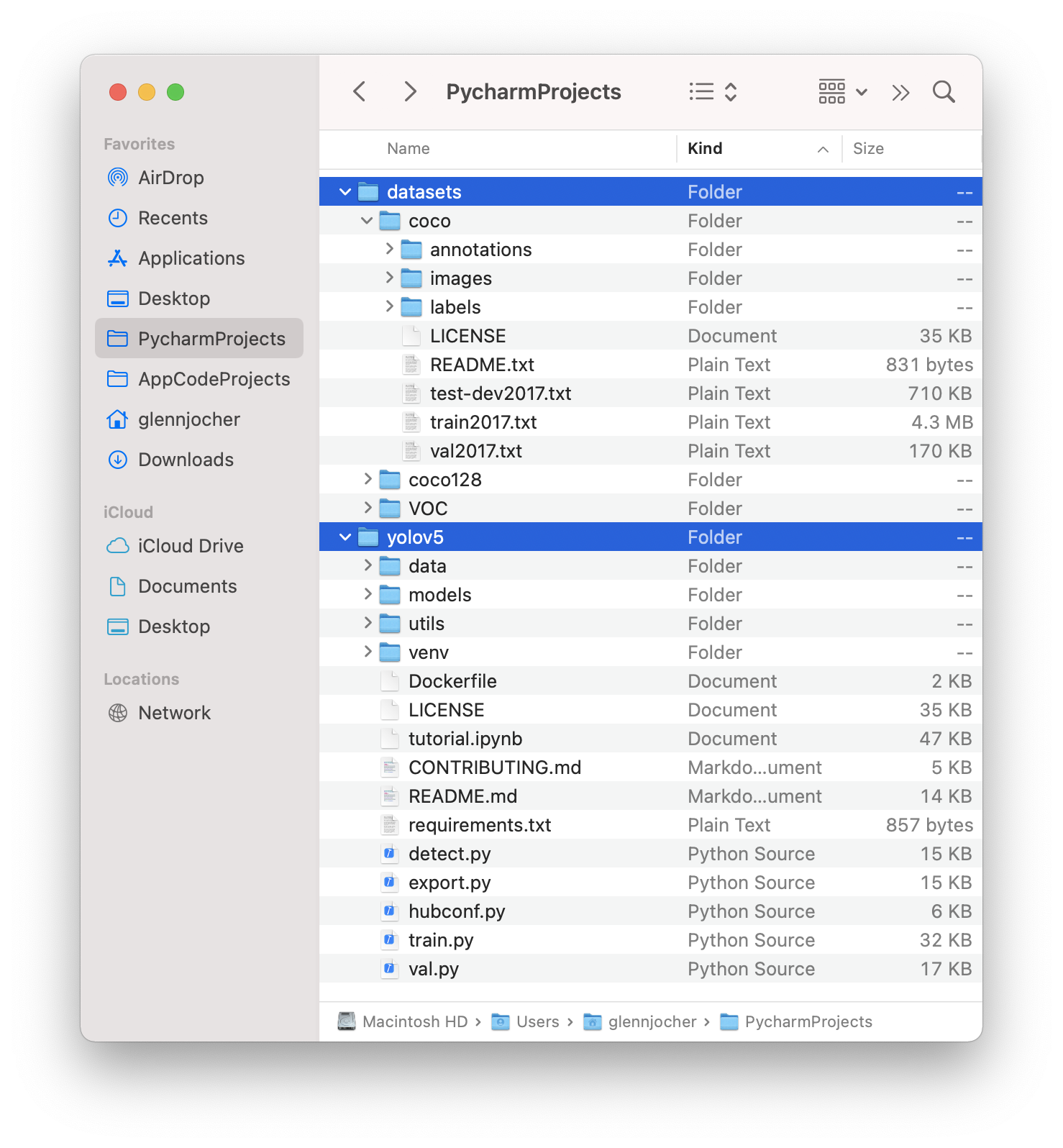Expand the images folder
Viewport: 1063px width, 1148px height.
point(389,278)
